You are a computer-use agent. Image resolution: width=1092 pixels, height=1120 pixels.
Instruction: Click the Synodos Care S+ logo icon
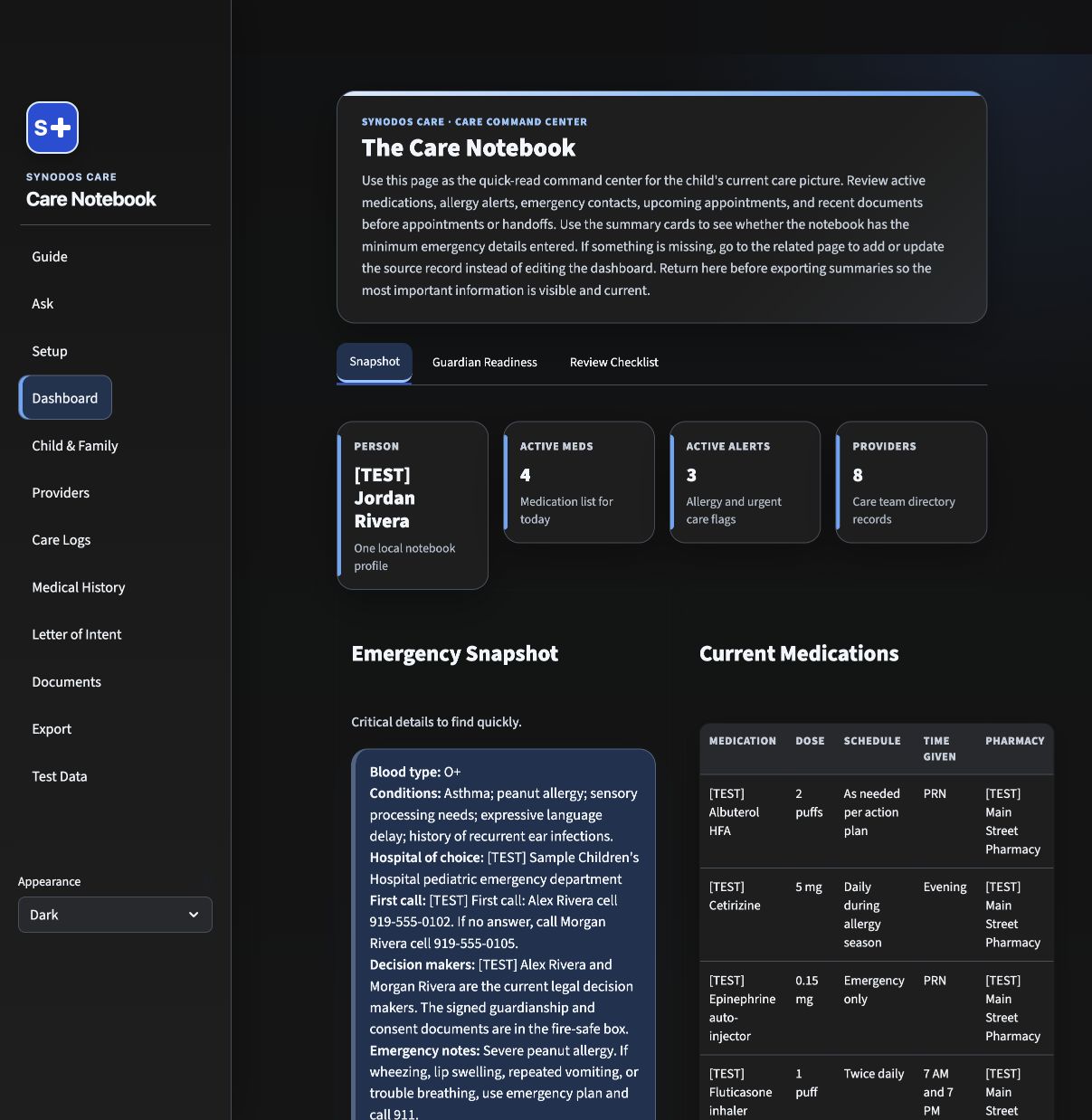click(52, 128)
